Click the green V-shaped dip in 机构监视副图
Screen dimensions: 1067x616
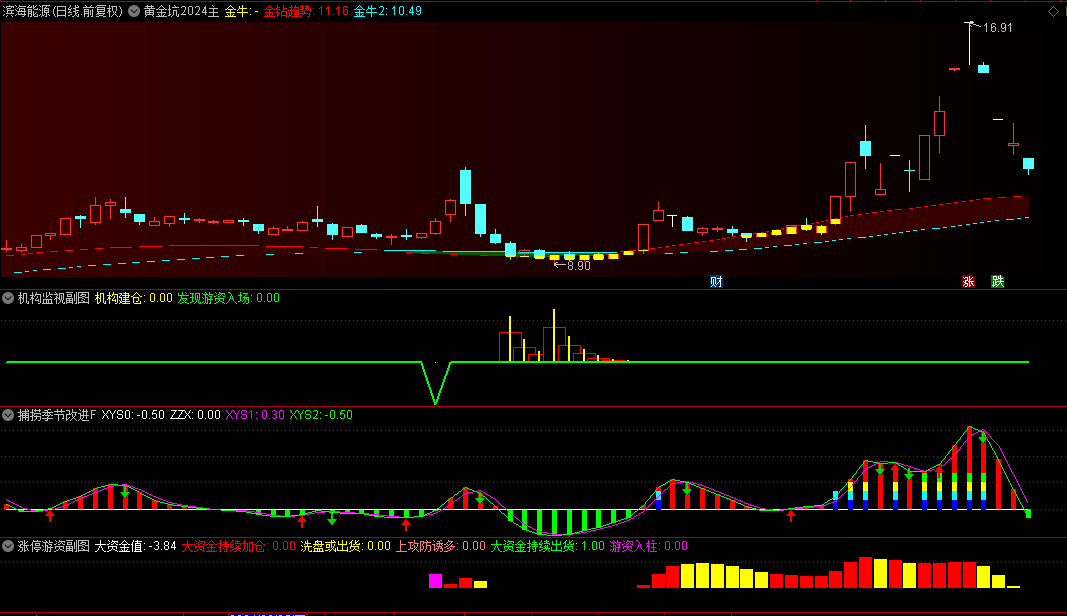click(436, 383)
